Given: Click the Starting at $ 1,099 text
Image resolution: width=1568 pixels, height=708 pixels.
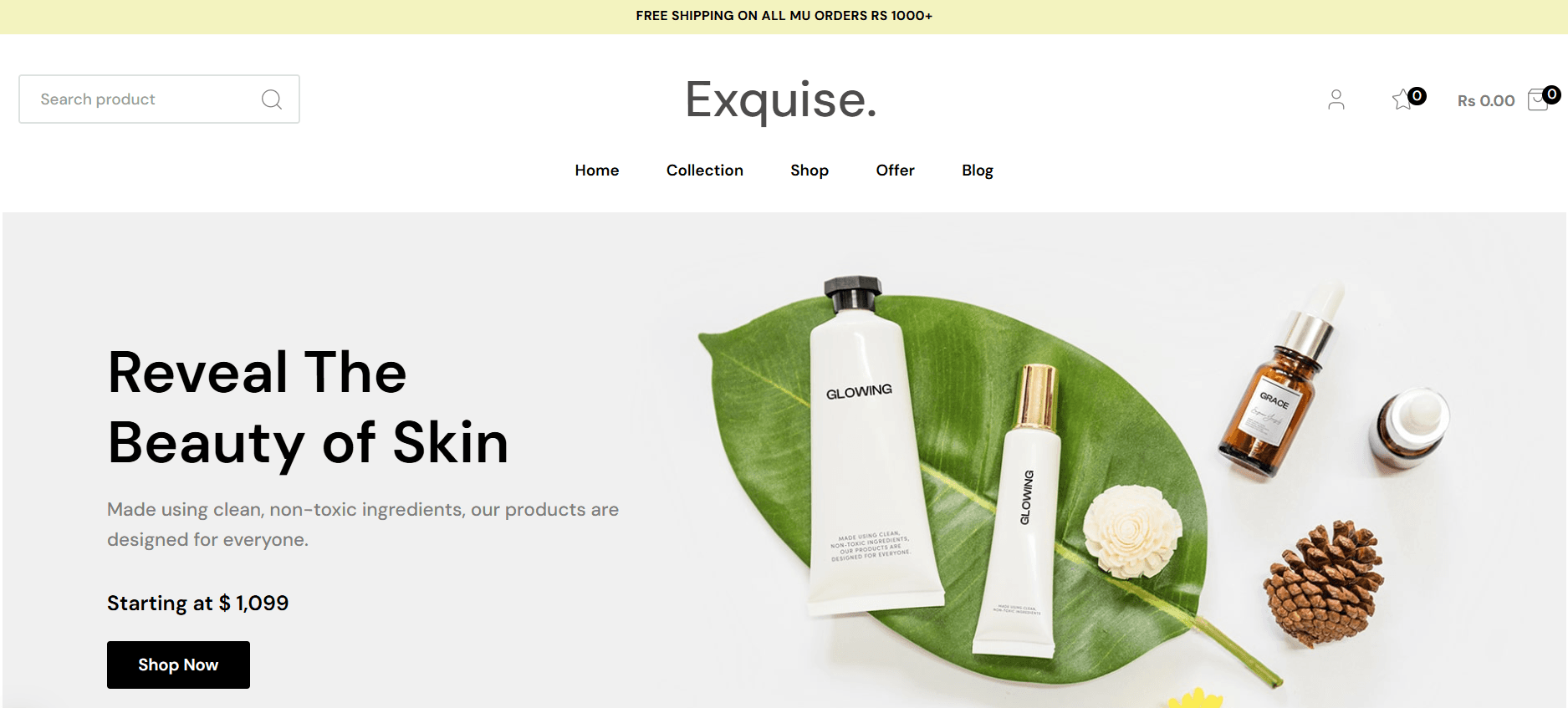Looking at the screenshot, I should 198,604.
